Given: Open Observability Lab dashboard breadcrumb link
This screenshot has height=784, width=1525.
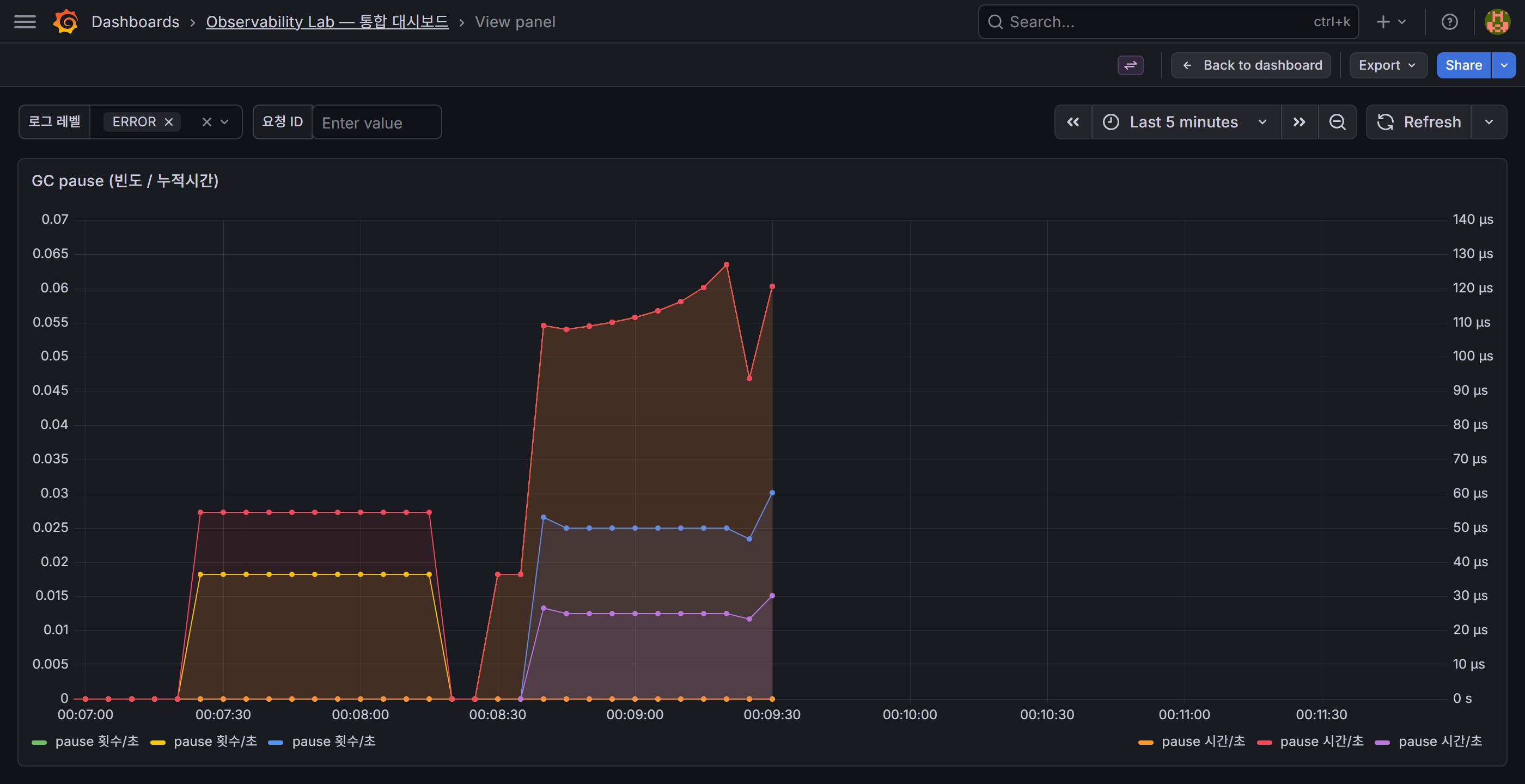Looking at the screenshot, I should point(327,22).
